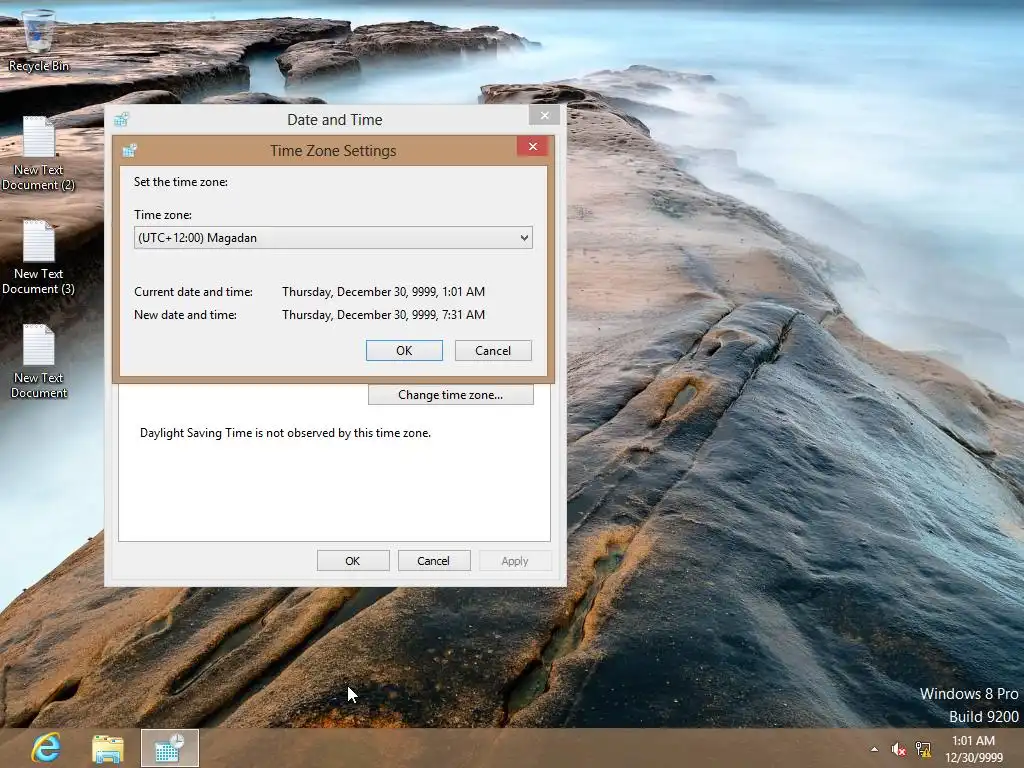Click the network warning tray icon
Viewport: 1024px width, 768px height.
923,749
